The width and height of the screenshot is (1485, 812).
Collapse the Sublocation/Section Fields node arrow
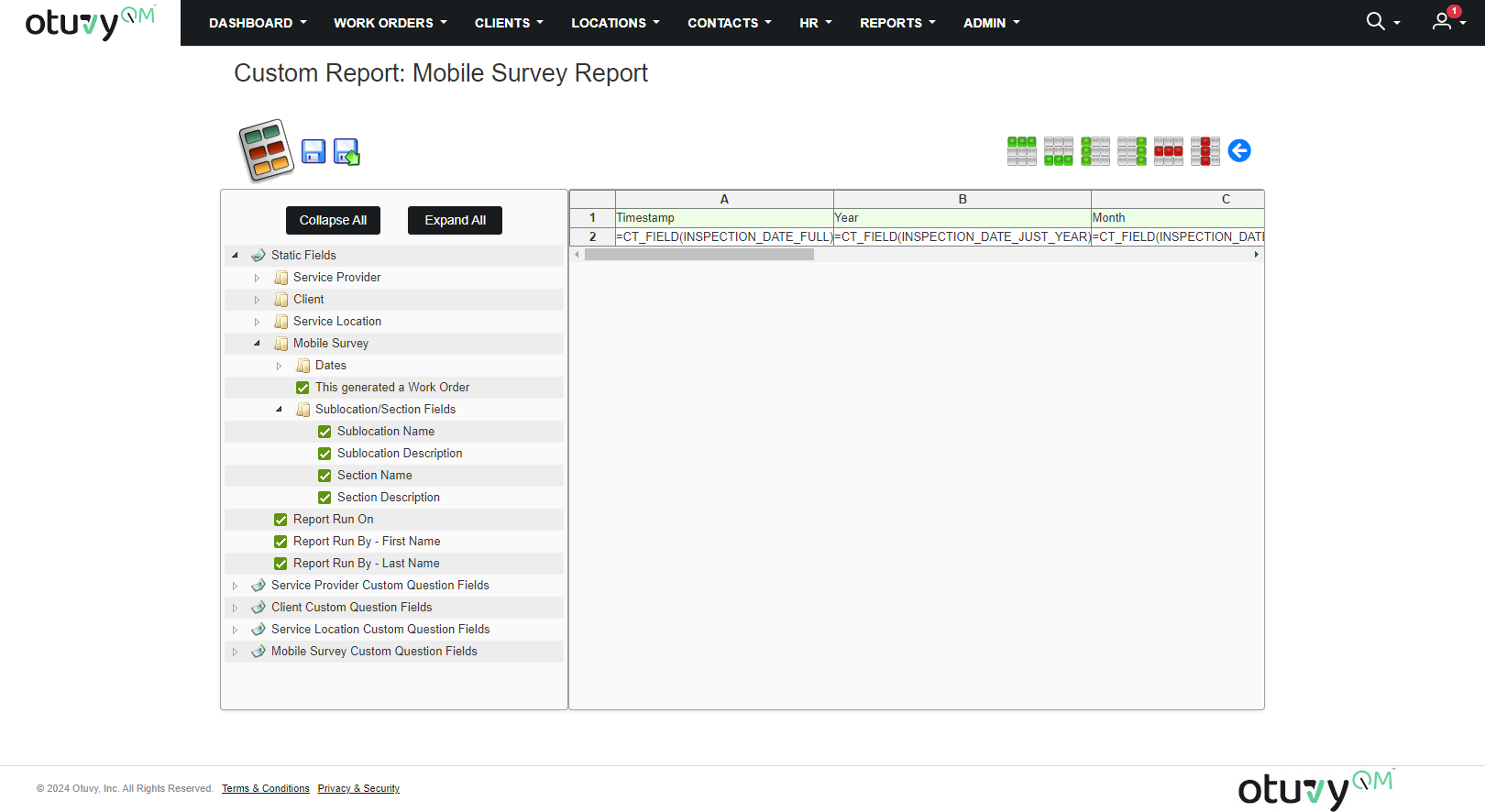click(x=279, y=409)
